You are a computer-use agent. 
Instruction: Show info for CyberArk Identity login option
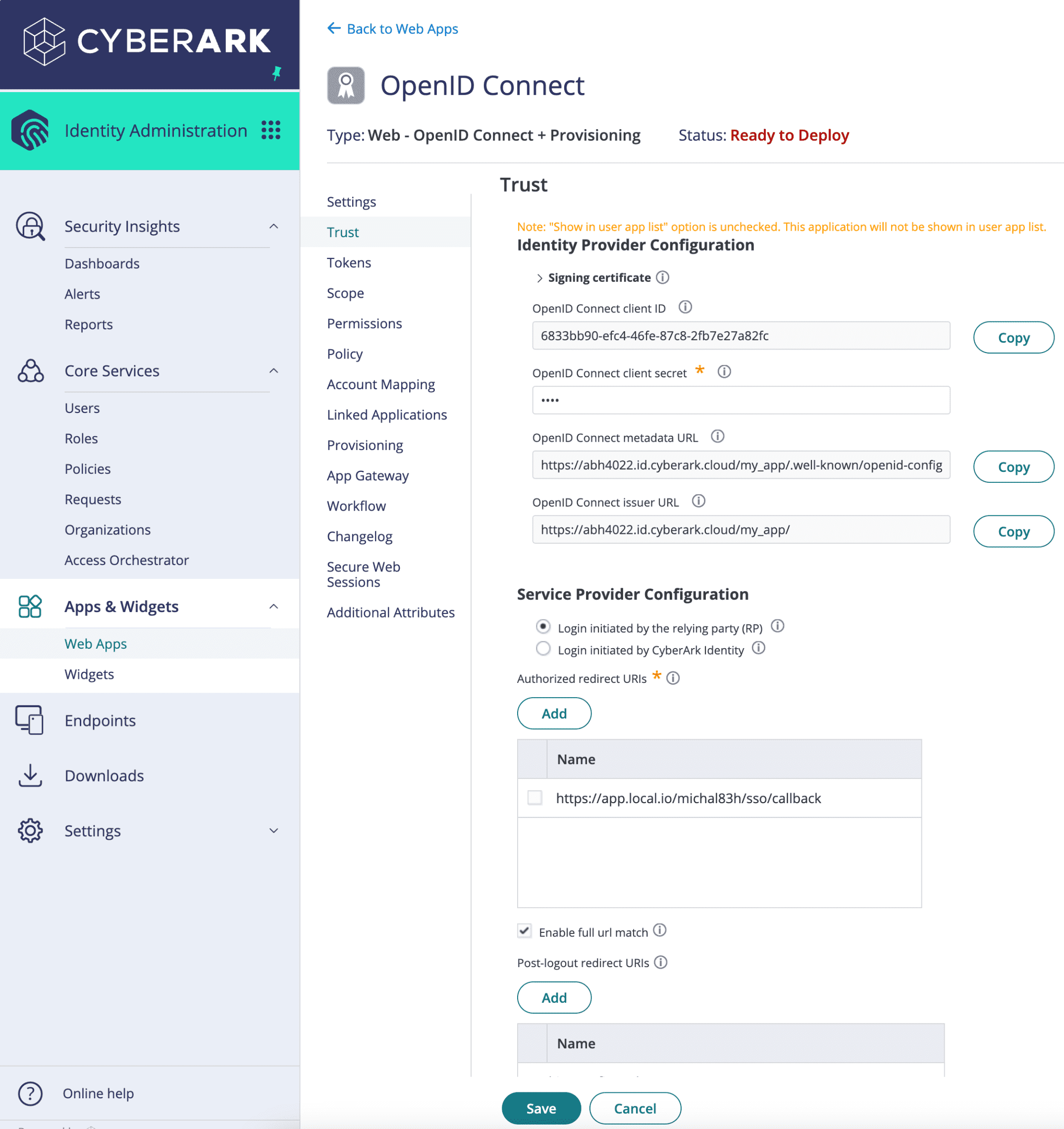click(758, 648)
